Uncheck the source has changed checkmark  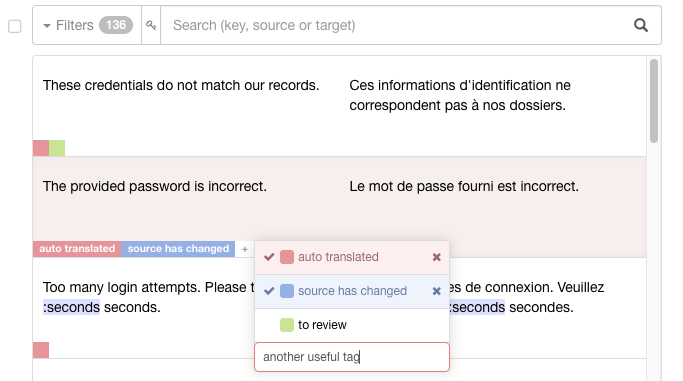[x=269, y=291]
